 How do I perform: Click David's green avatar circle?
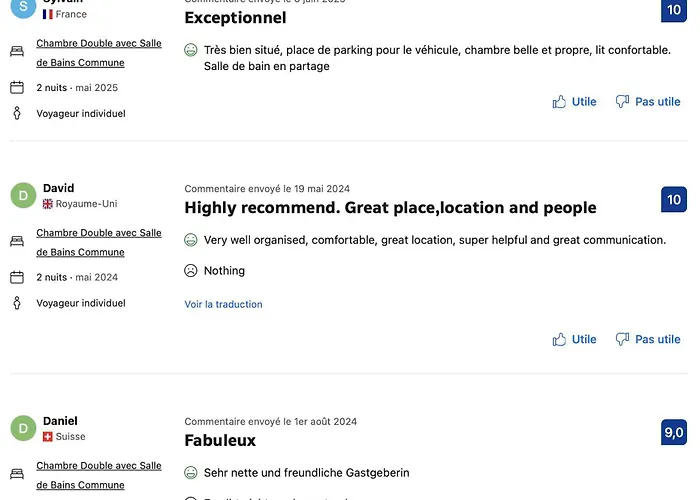click(23, 195)
